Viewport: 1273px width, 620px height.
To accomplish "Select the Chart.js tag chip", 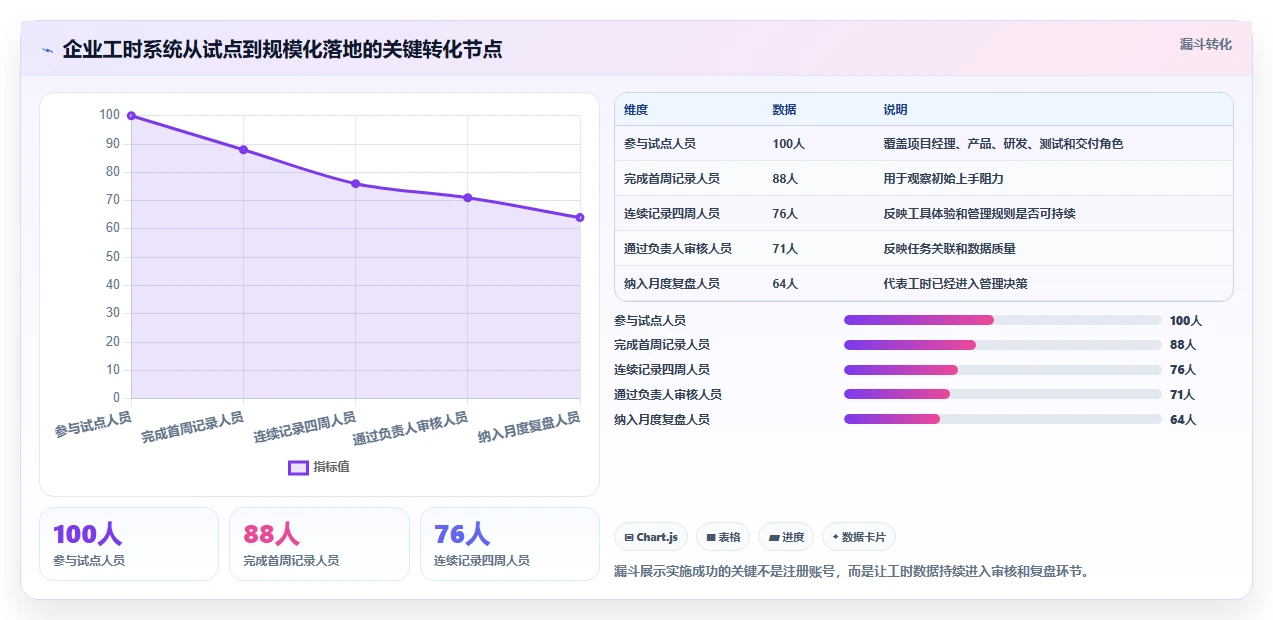I will click(x=651, y=537).
